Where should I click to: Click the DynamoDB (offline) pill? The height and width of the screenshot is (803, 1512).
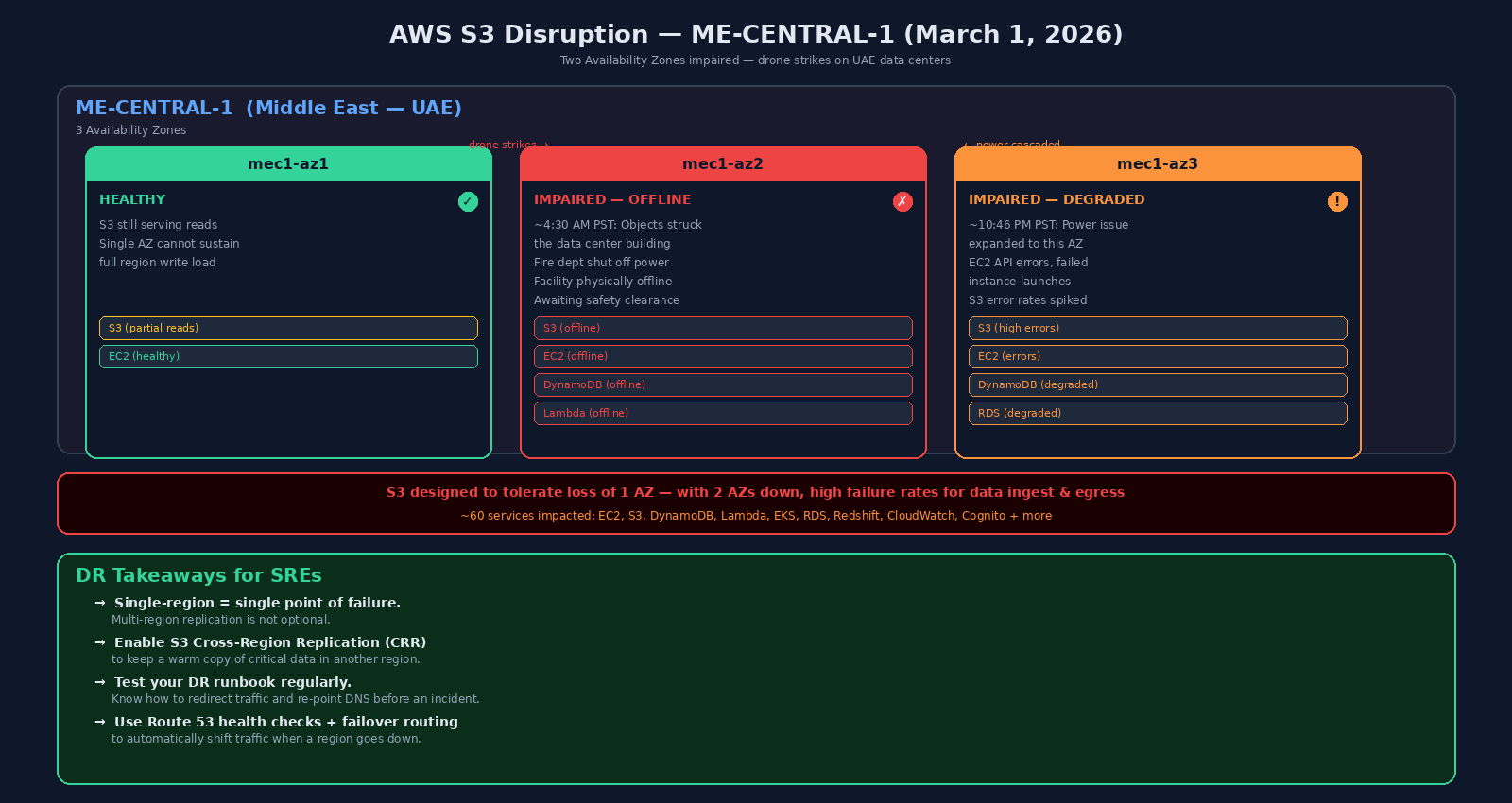point(723,384)
